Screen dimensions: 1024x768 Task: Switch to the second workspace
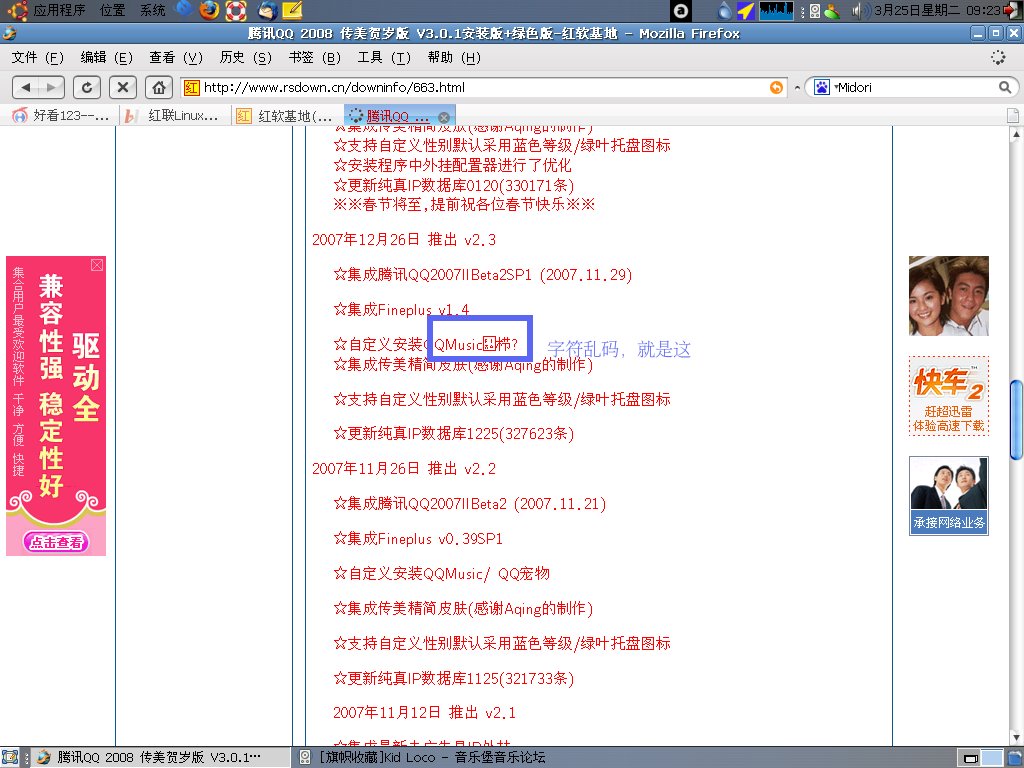click(992, 758)
